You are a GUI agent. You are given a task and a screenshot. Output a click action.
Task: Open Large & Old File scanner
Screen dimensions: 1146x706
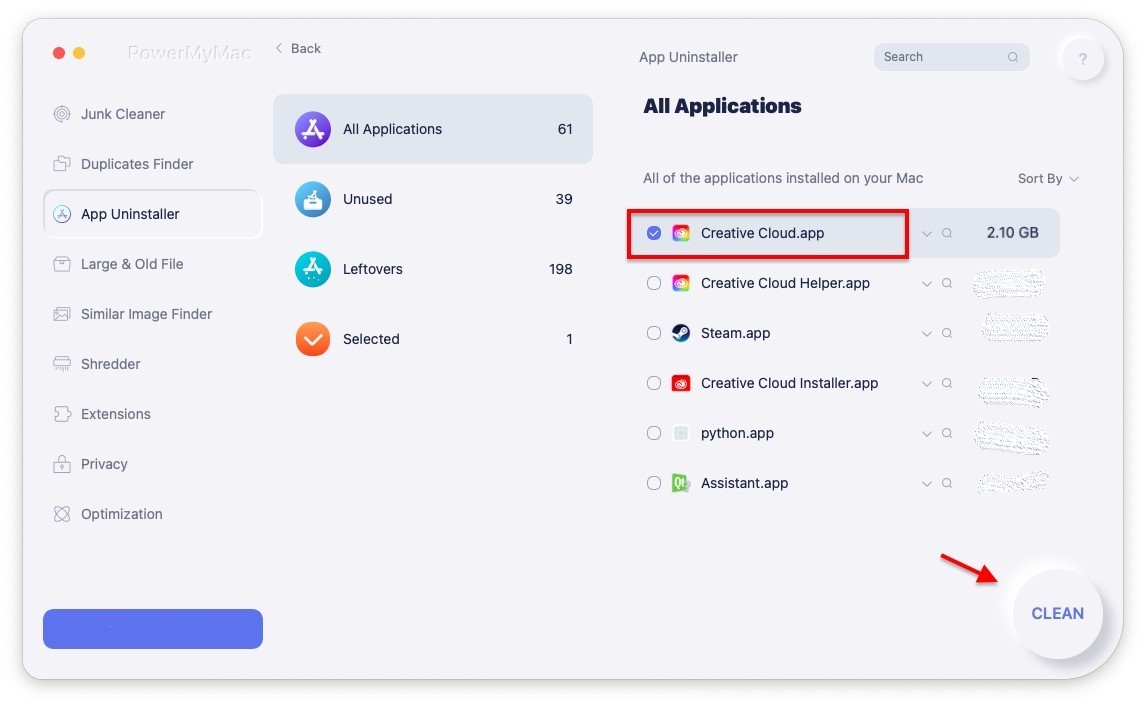click(x=132, y=263)
